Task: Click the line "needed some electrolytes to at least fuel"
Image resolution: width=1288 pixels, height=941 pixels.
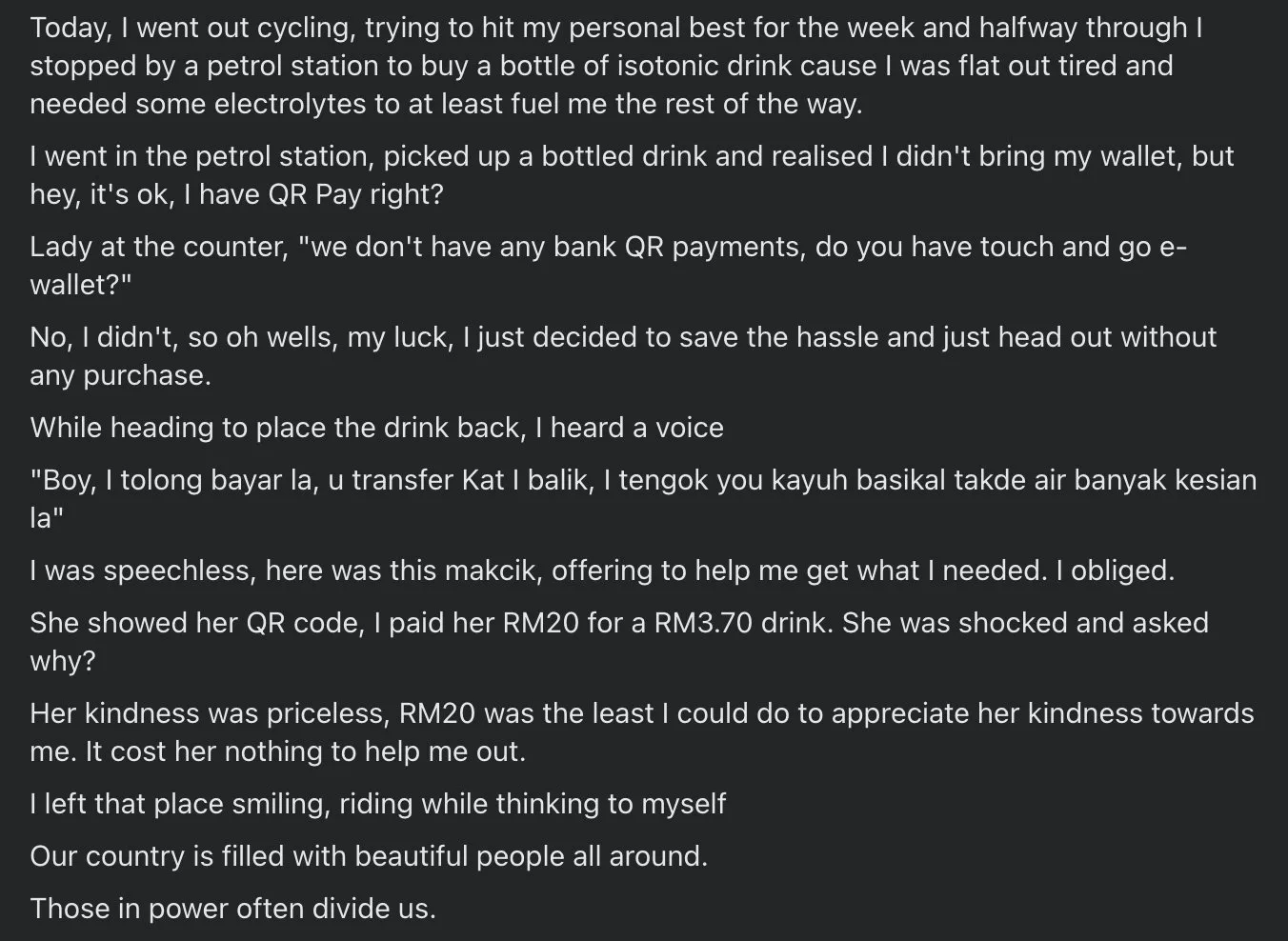Action: point(445,104)
